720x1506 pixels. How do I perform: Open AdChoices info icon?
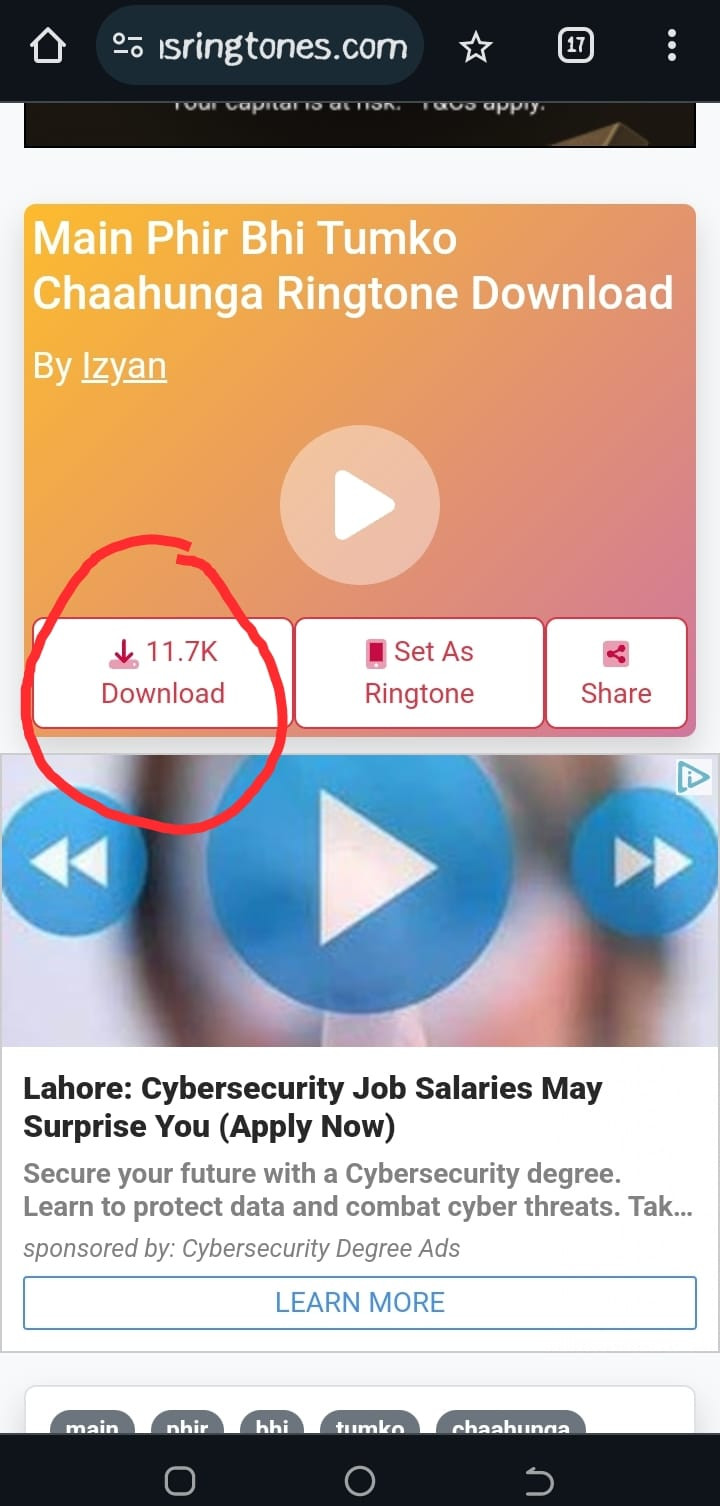(x=693, y=777)
